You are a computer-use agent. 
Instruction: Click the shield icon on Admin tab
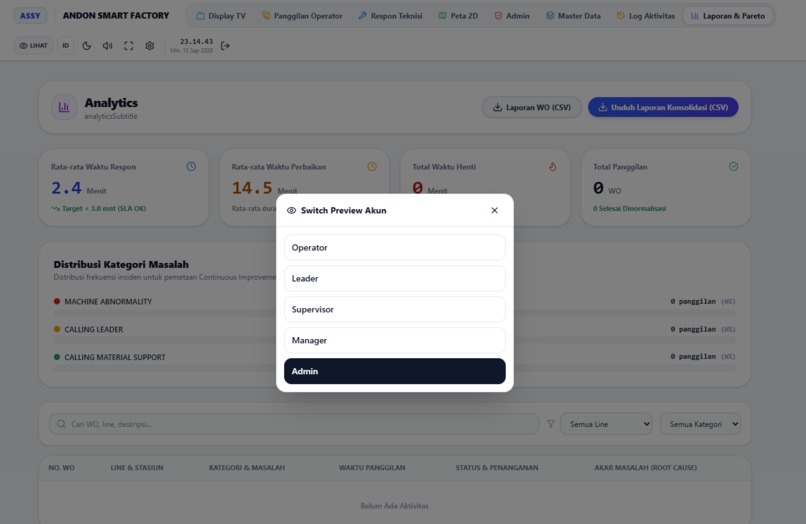click(498, 16)
